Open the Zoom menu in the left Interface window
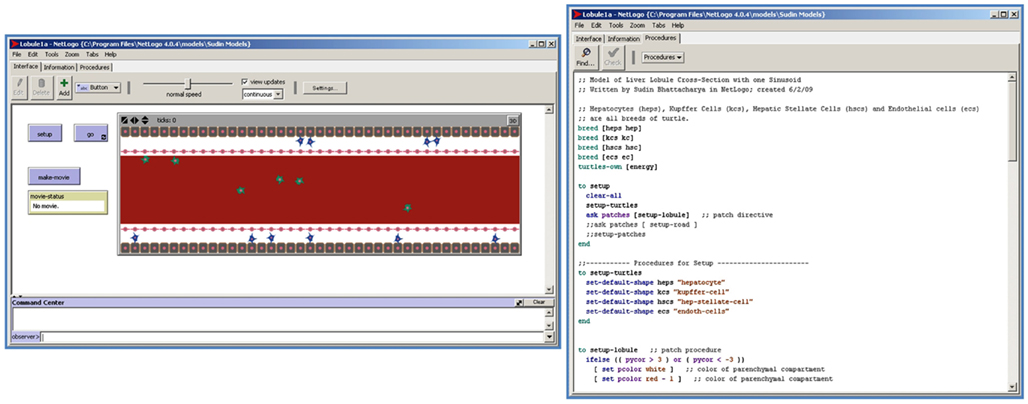 (72, 54)
